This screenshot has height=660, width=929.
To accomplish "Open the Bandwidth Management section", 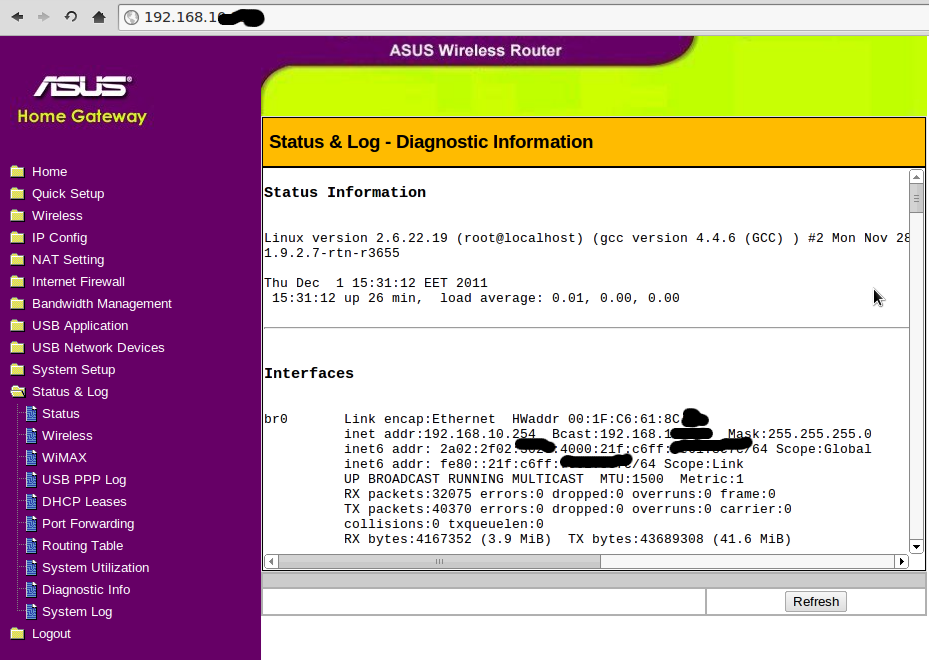I will point(102,303).
